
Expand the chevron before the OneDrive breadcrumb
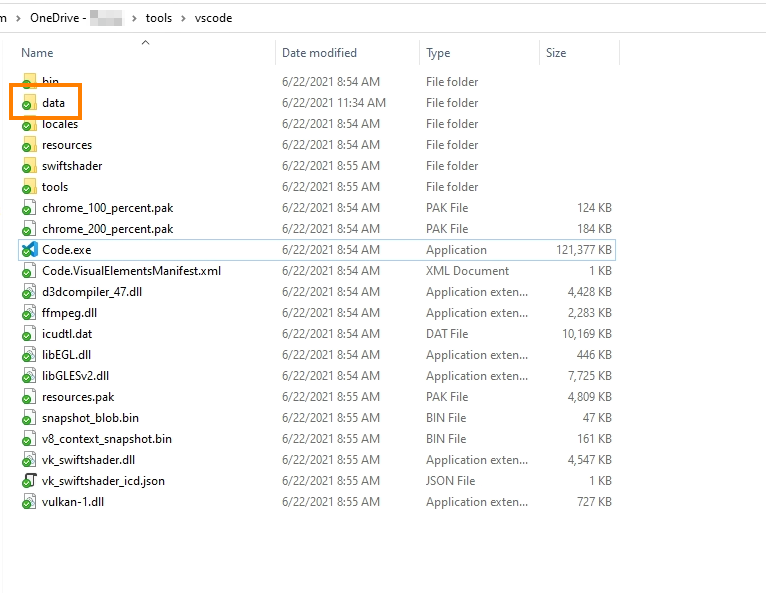point(19,19)
